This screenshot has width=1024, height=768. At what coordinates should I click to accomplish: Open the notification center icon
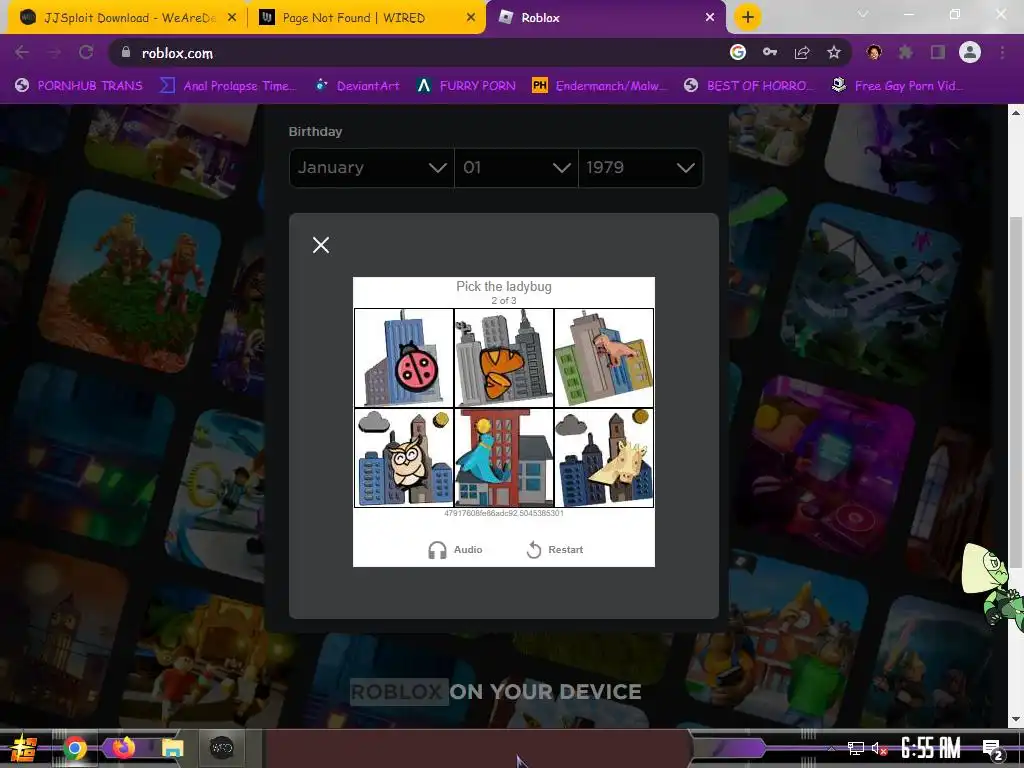click(992, 749)
